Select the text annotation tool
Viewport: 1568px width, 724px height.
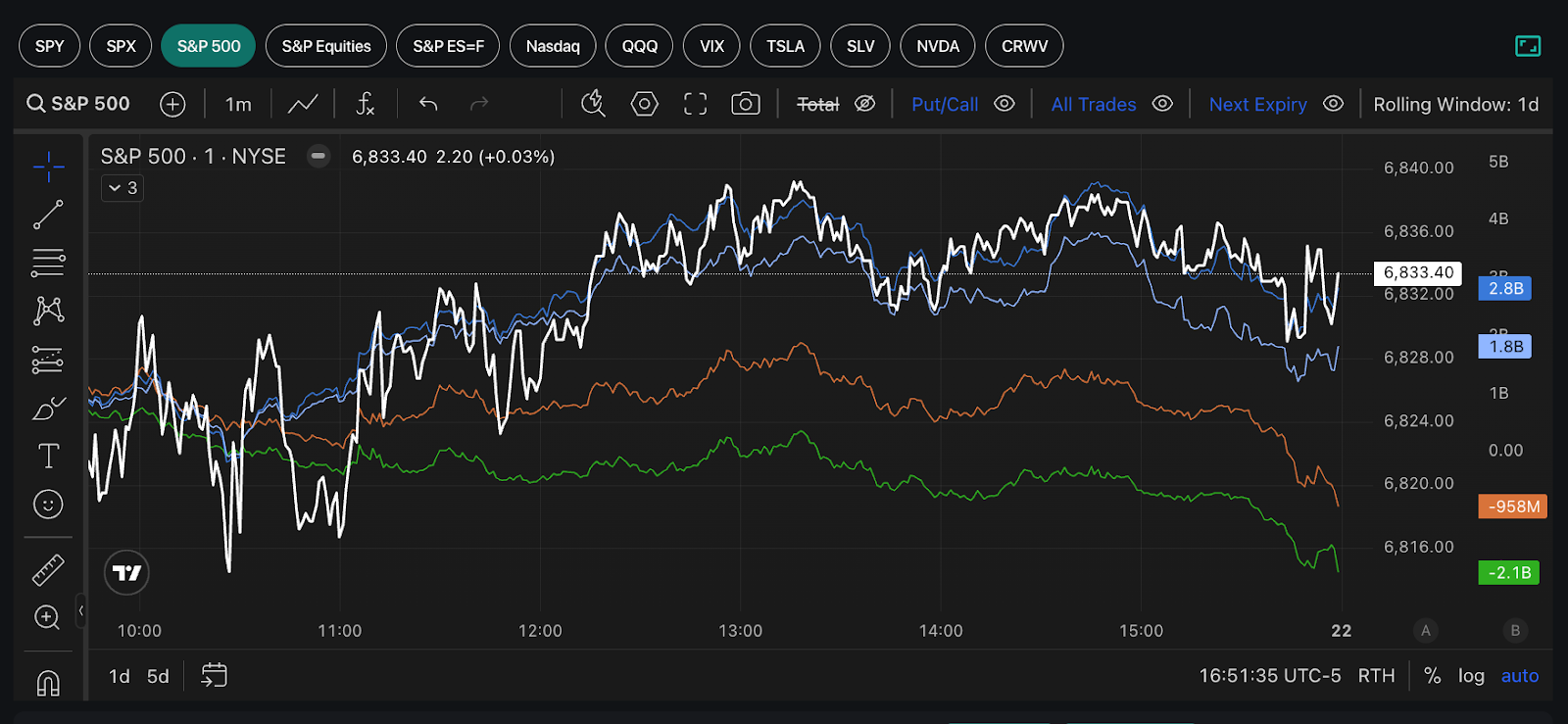(48, 456)
